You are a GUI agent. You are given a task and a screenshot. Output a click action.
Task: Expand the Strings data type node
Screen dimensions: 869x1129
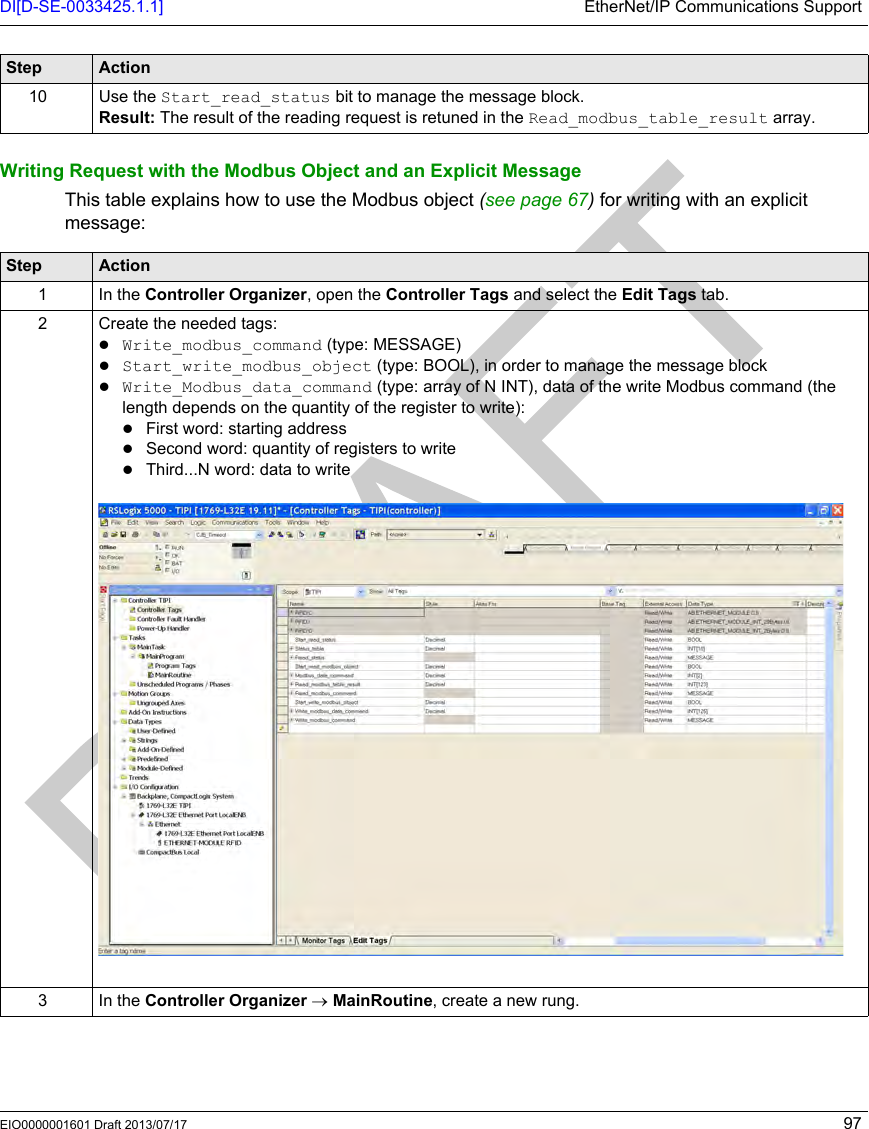click(123, 741)
